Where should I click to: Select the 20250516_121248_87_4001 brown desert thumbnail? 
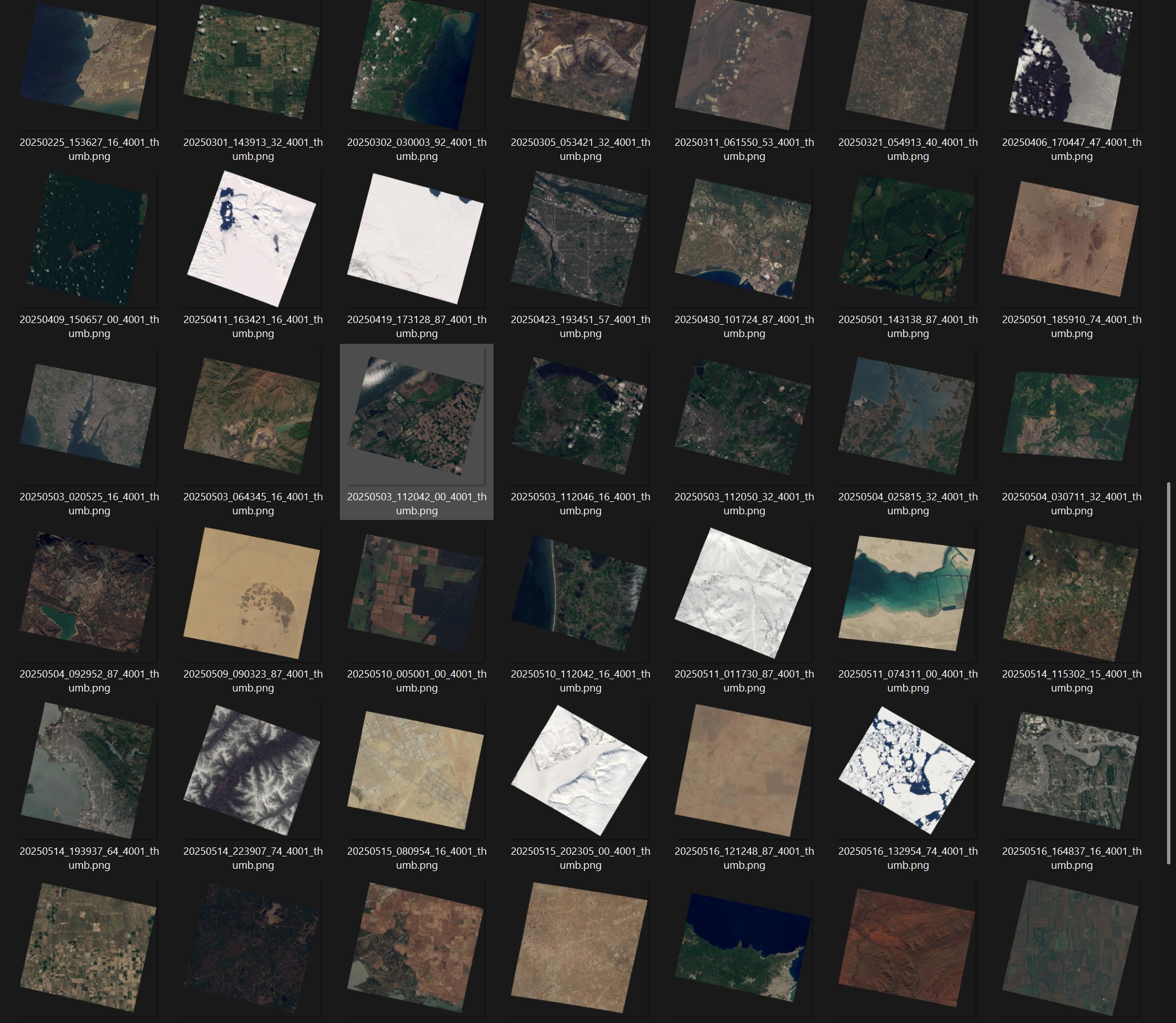(x=743, y=771)
